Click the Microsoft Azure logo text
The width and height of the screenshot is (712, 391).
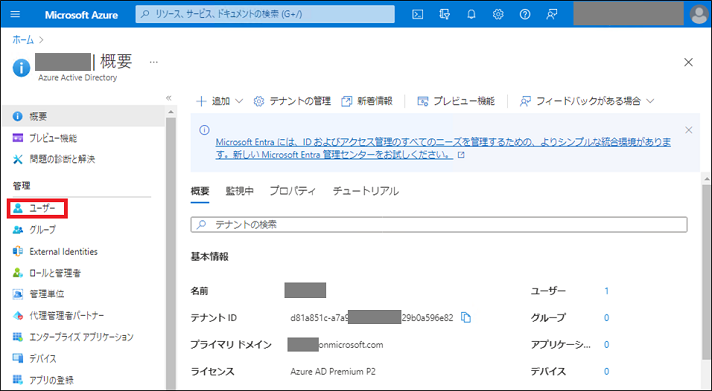coord(81,15)
